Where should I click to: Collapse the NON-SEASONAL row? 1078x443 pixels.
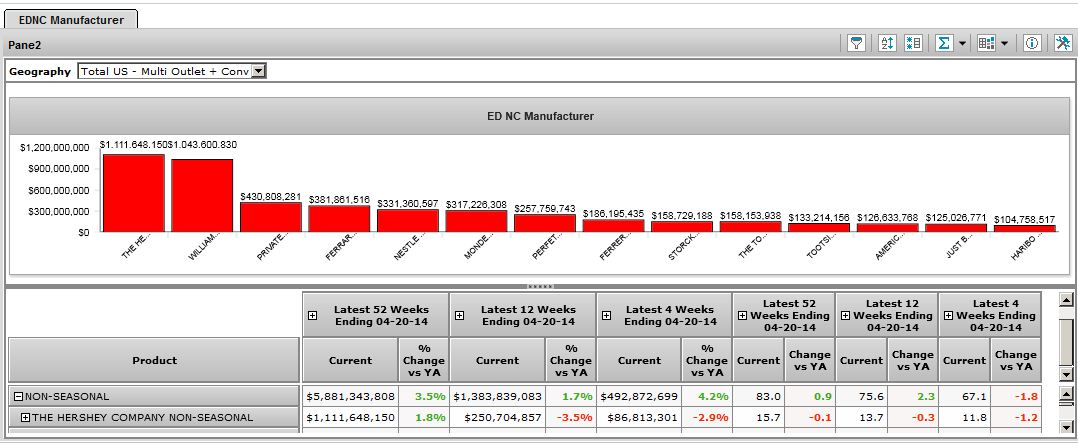[x=17, y=396]
